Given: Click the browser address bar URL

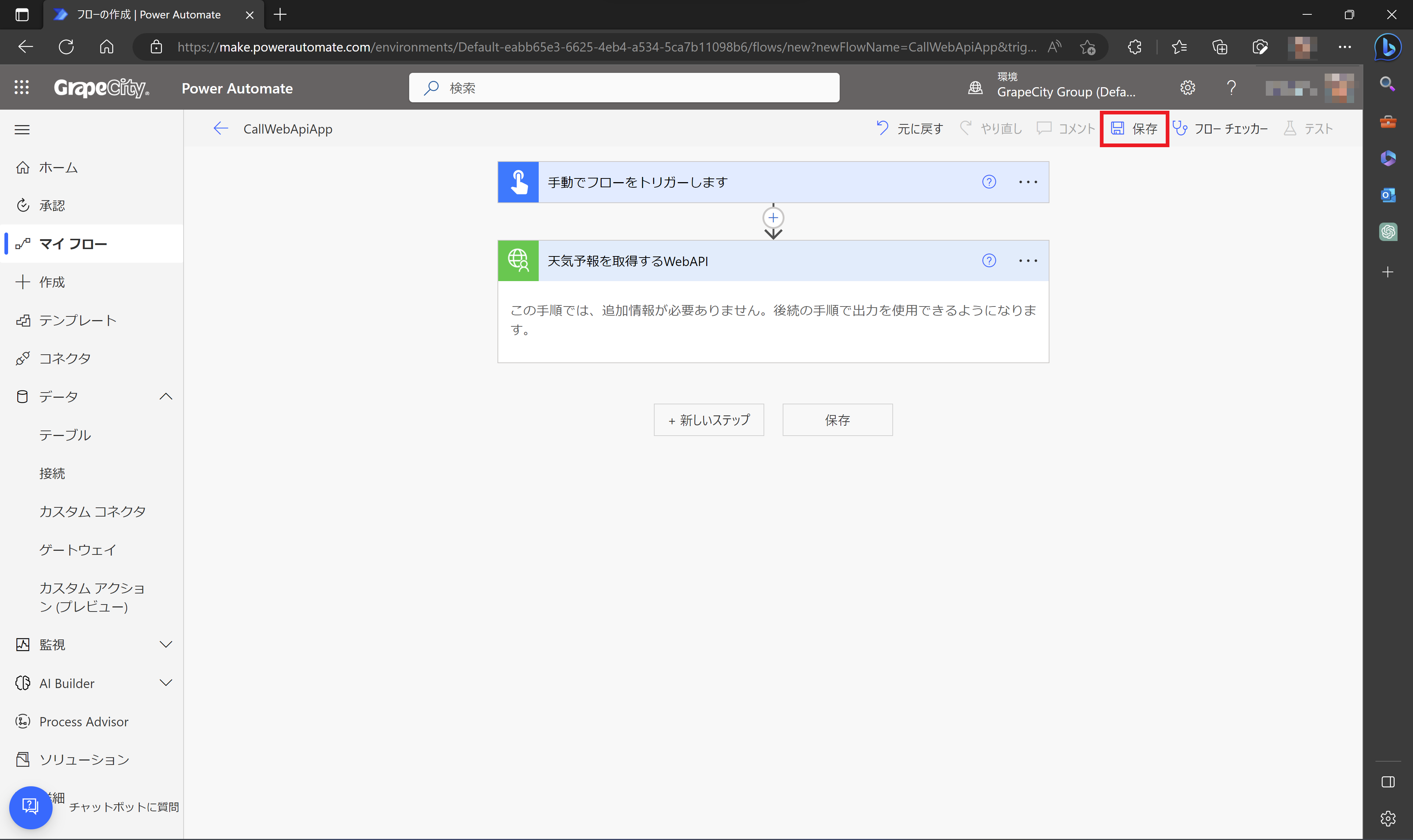Looking at the screenshot, I should pyautogui.click(x=607, y=47).
